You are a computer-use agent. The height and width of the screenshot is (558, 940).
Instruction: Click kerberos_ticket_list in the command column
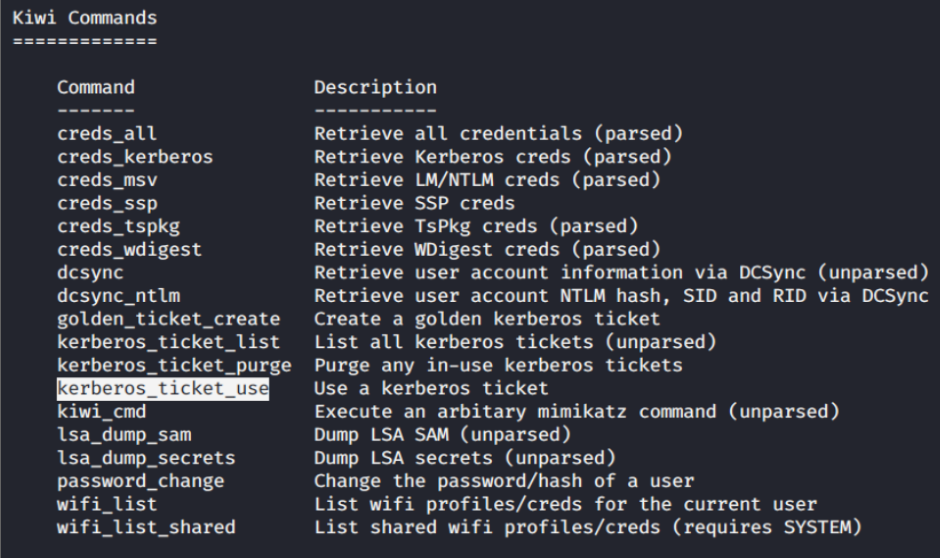point(163,341)
